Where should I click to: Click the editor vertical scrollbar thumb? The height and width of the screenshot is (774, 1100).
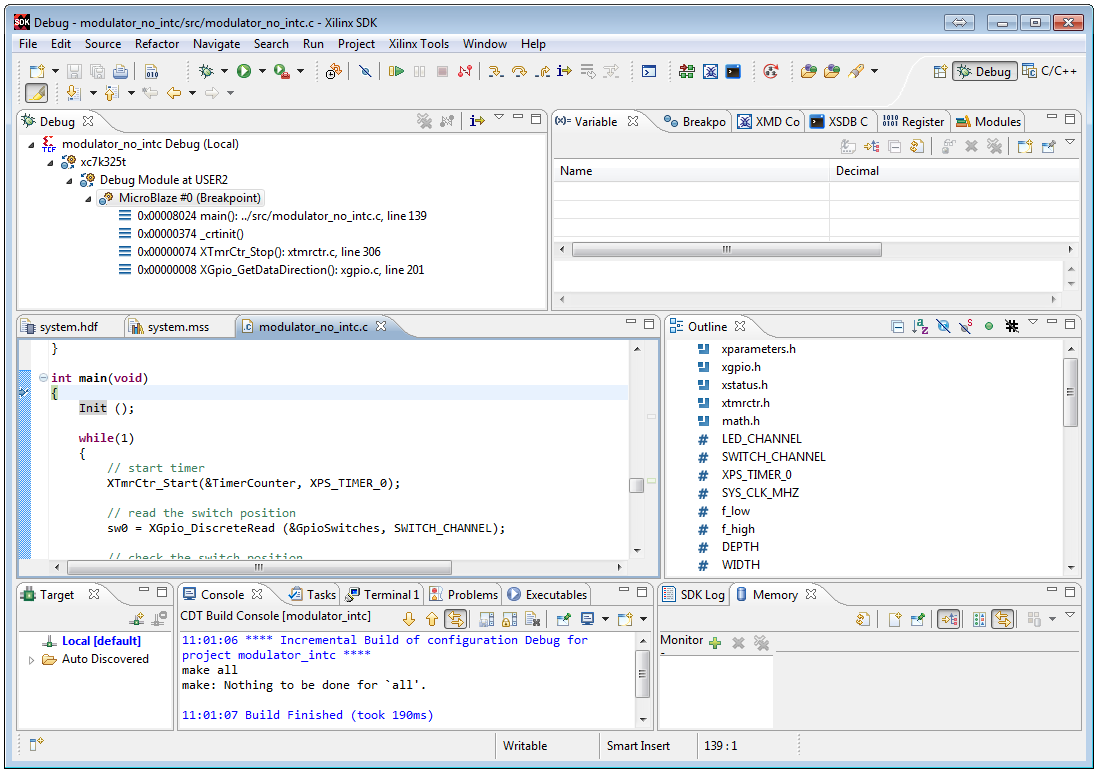pos(636,486)
